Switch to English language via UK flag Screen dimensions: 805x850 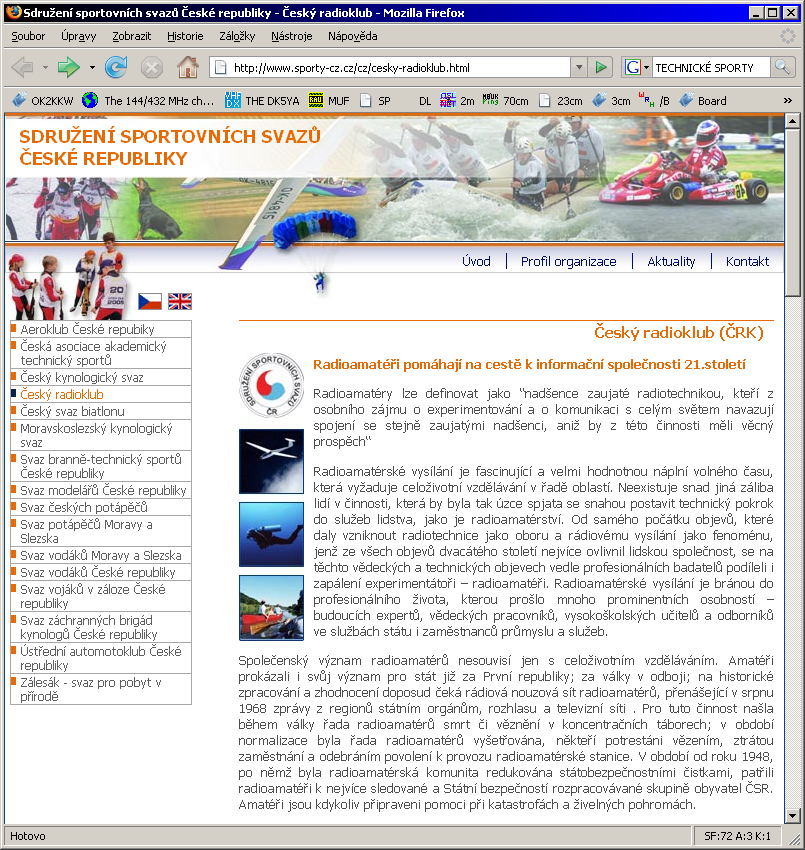pos(179,301)
